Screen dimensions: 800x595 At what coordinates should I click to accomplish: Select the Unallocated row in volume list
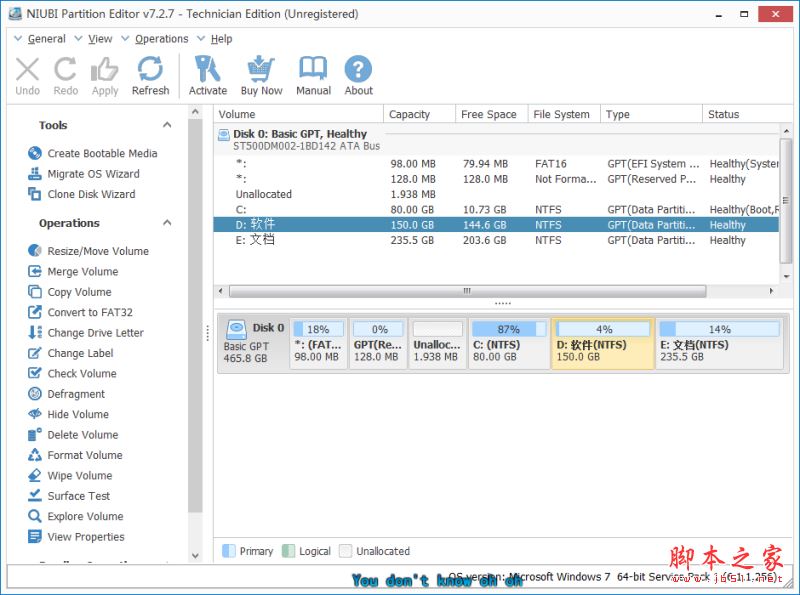[496, 194]
